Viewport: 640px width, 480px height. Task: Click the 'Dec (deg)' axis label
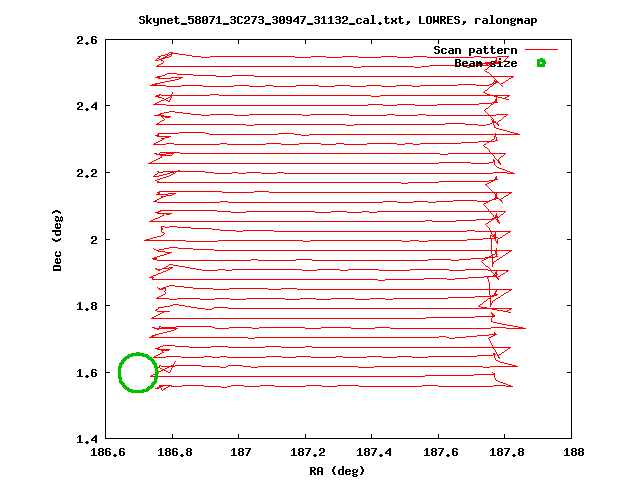coord(57,240)
